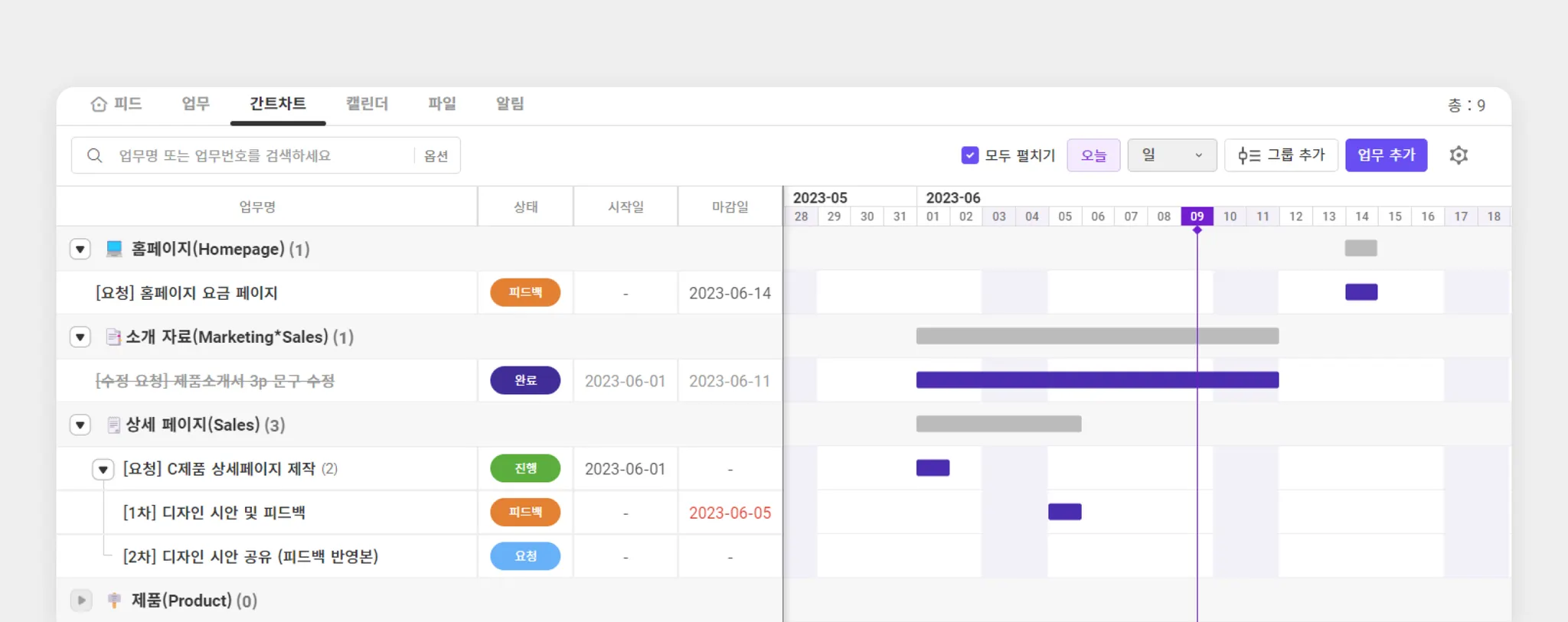1568x622 pixels.
Task: Click the 완료 status badge
Action: coord(525,380)
